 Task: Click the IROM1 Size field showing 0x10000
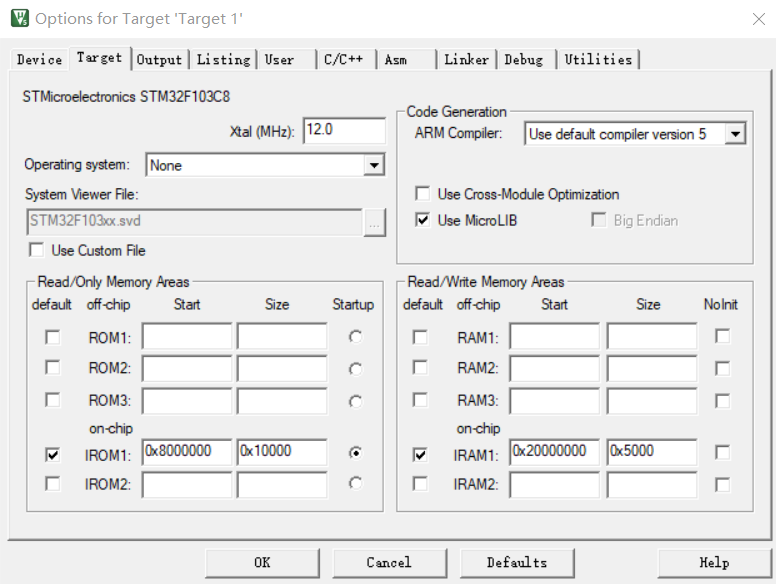click(x=282, y=452)
